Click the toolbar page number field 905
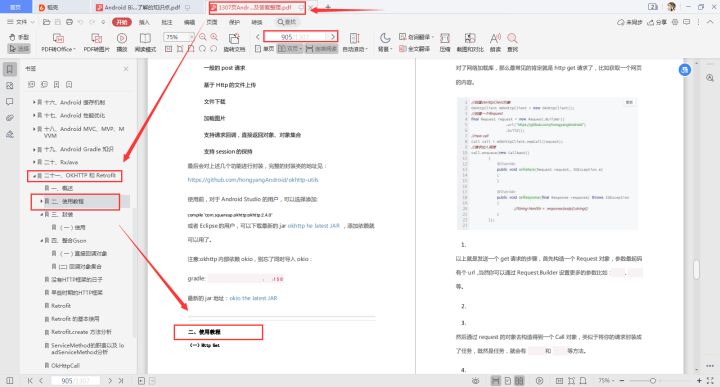Viewport: 720px width, 387px height. point(296,37)
